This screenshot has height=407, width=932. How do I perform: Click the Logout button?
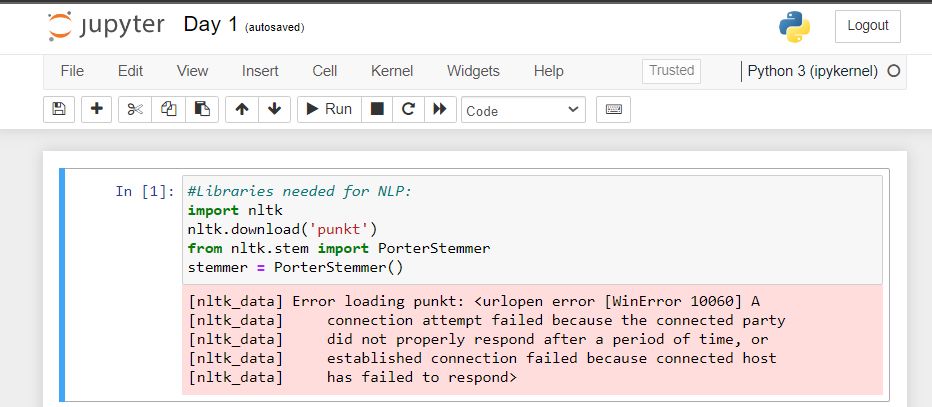[x=868, y=26]
